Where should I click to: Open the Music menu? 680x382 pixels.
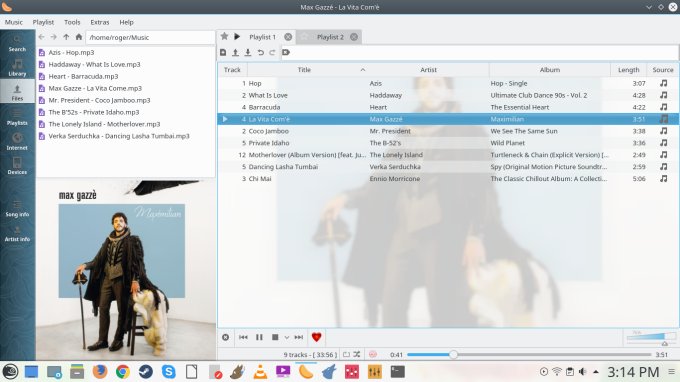[x=13, y=22]
